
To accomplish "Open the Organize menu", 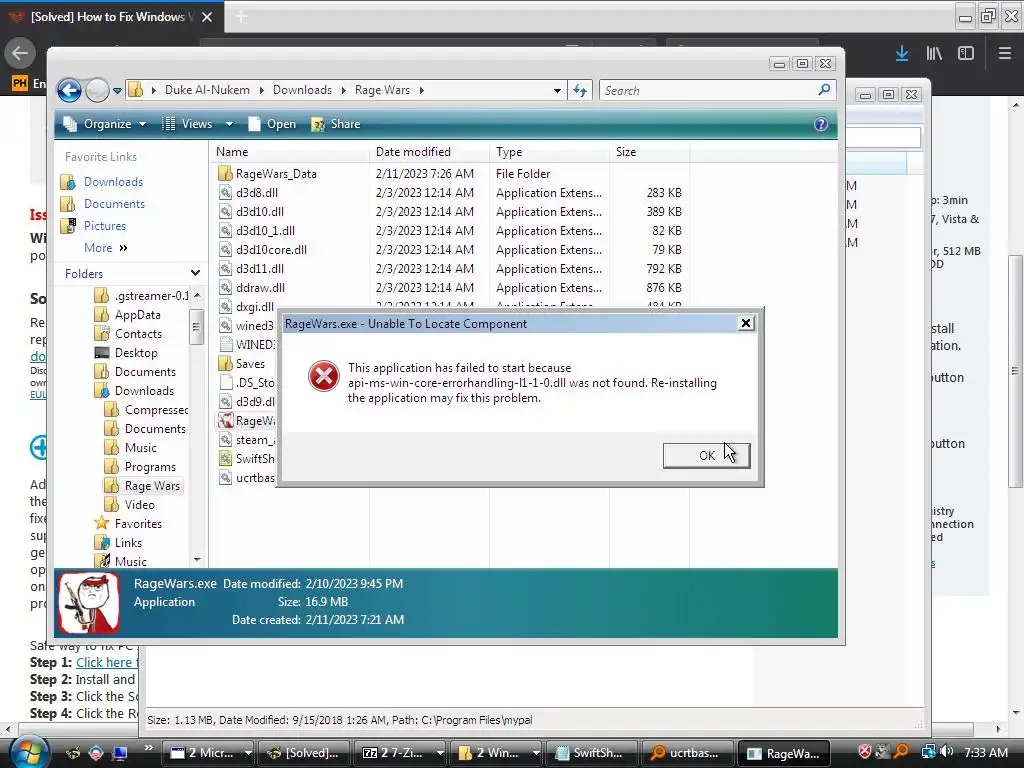I will tap(104, 124).
